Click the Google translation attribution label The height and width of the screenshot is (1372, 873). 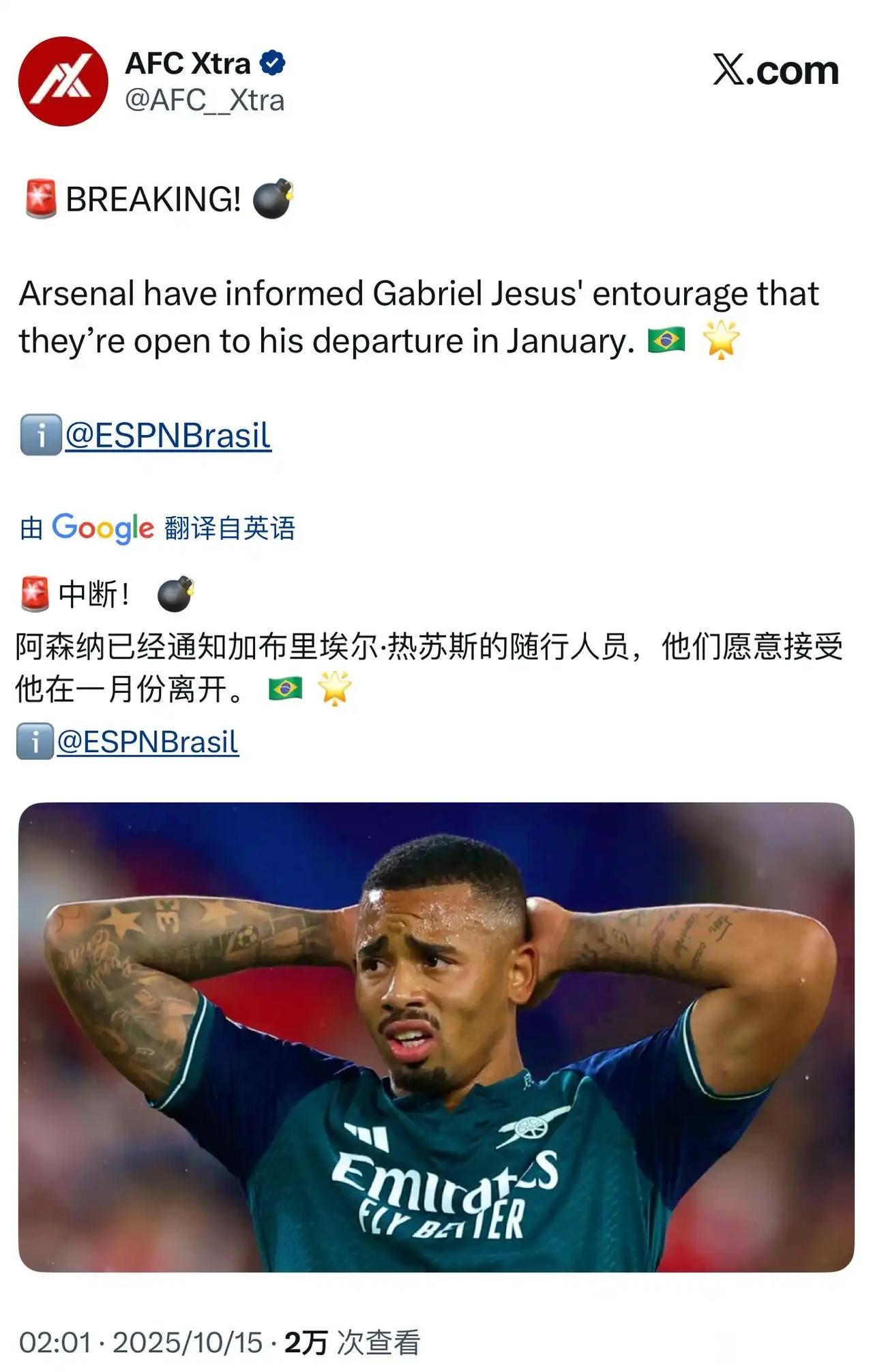(158, 528)
